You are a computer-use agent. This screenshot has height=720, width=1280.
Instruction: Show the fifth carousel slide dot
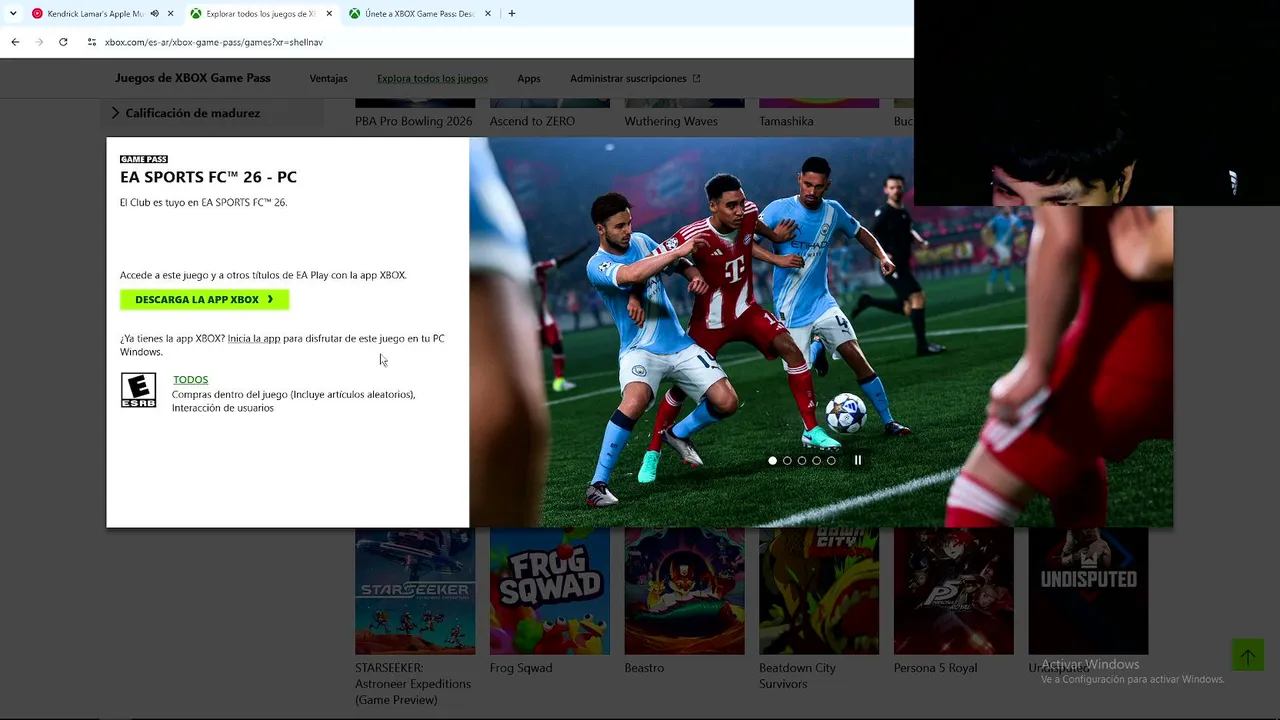coord(831,461)
